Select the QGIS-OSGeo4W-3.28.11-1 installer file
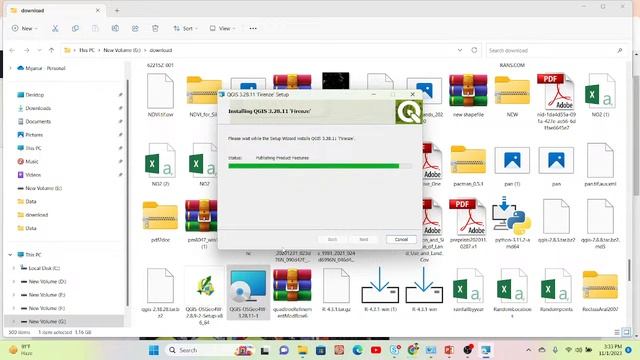Viewport: 640px width, 360px height. 248,293
